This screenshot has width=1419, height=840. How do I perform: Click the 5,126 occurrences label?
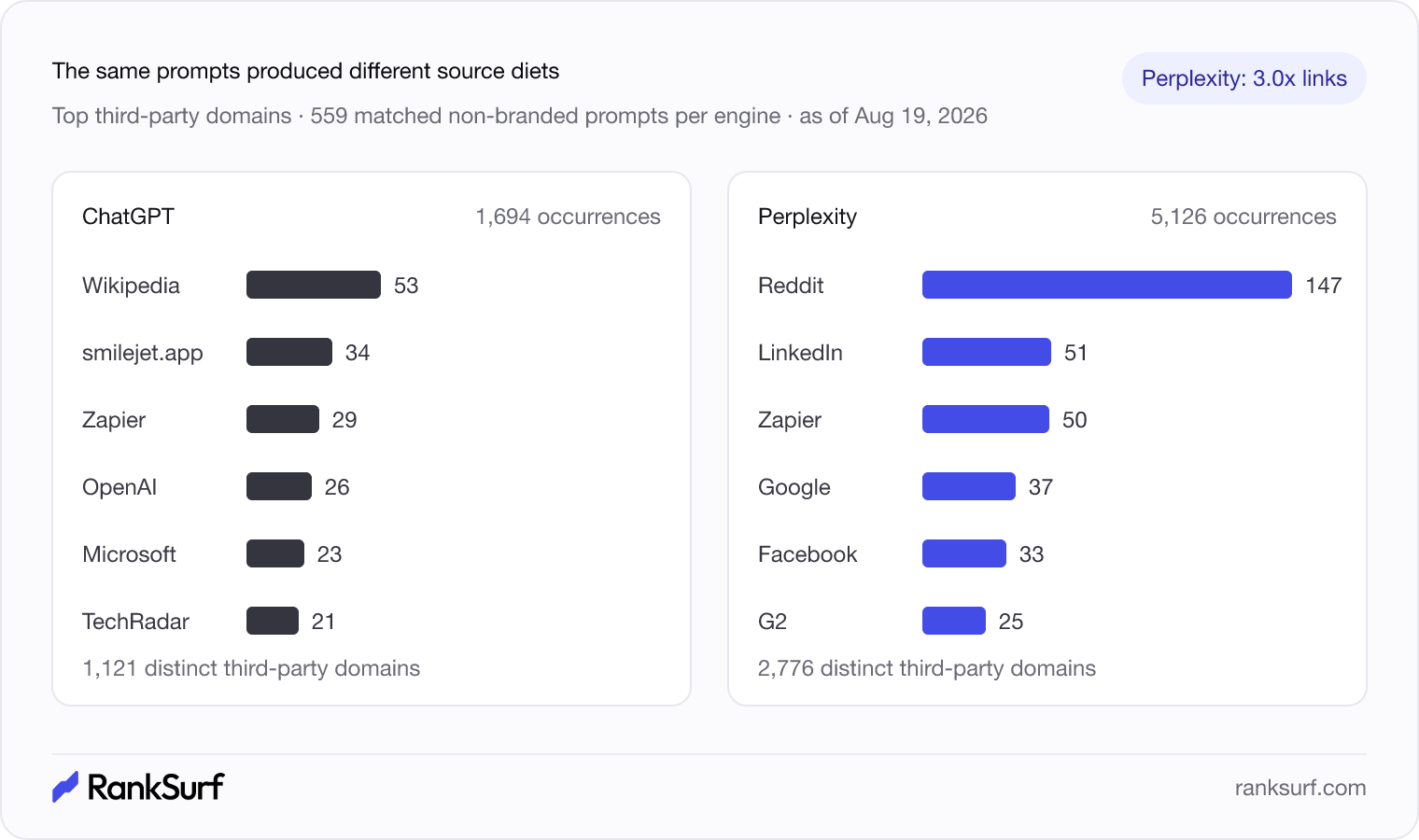coord(1243,217)
